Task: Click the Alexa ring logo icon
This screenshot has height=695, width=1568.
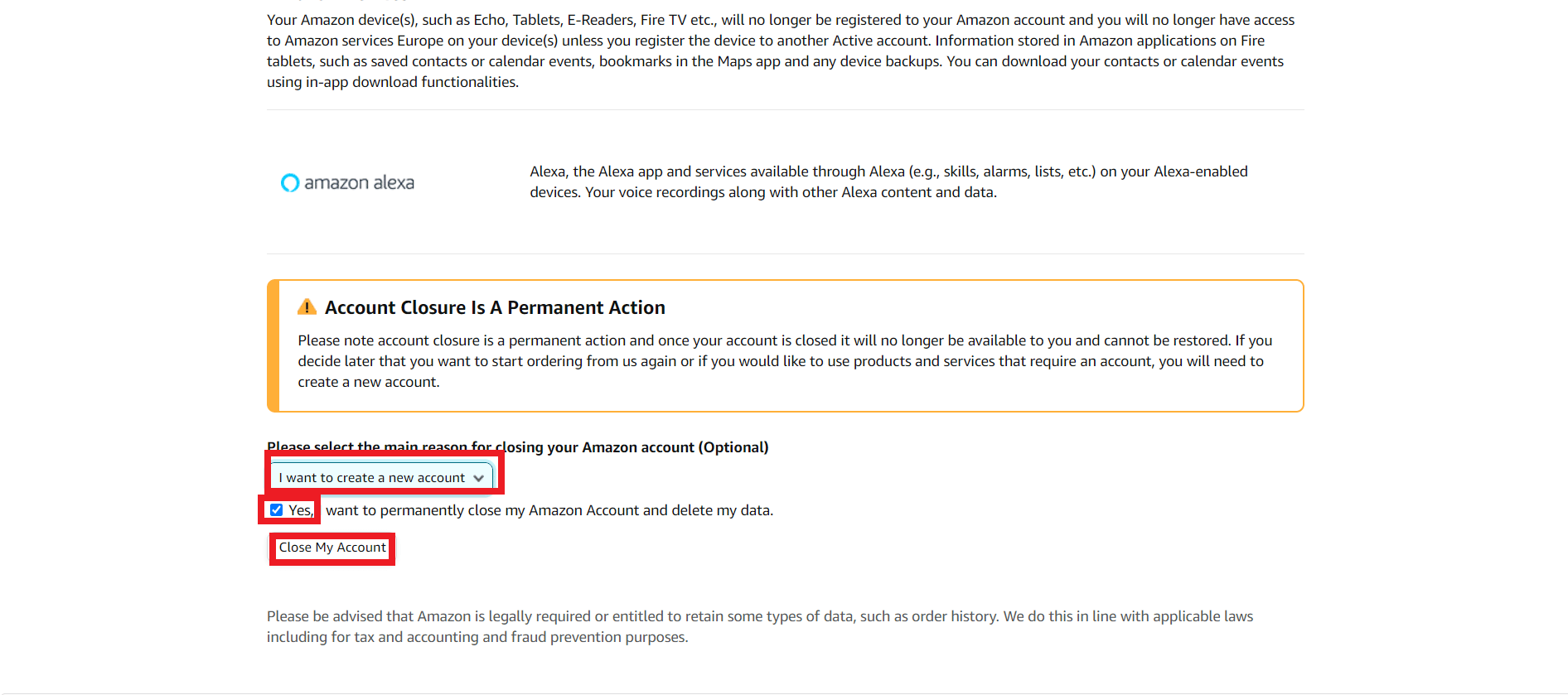Action: point(289,182)
